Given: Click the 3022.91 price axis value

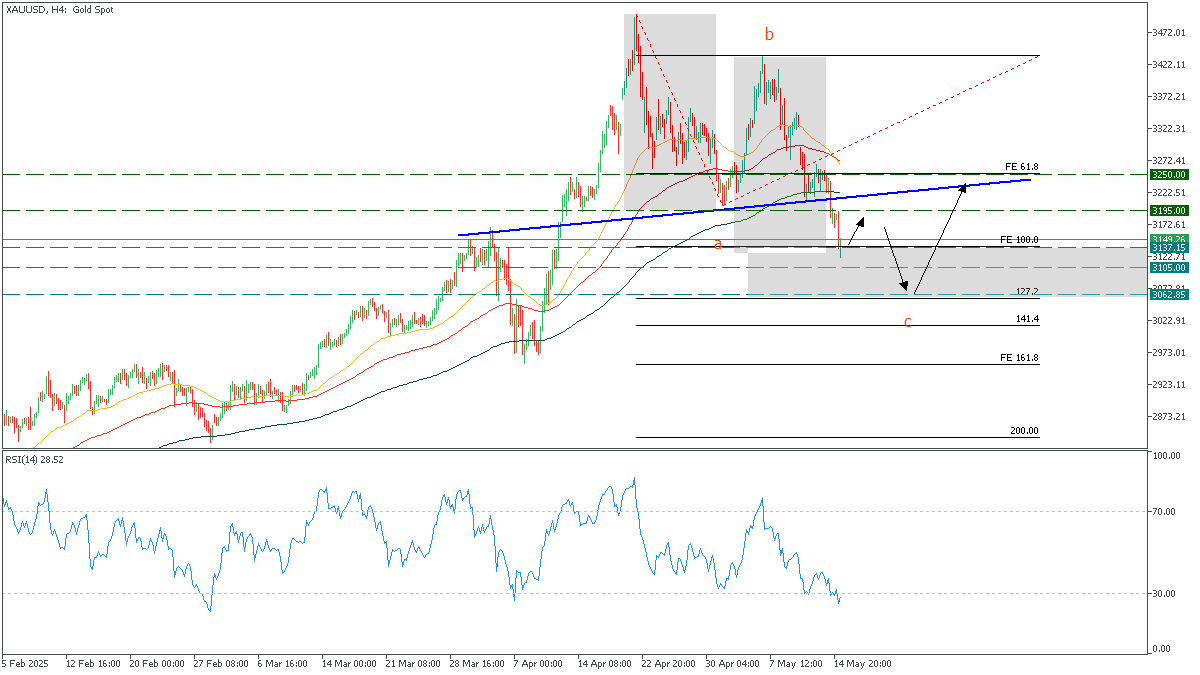Looking at the screenshot, I should coord(1168,320).
